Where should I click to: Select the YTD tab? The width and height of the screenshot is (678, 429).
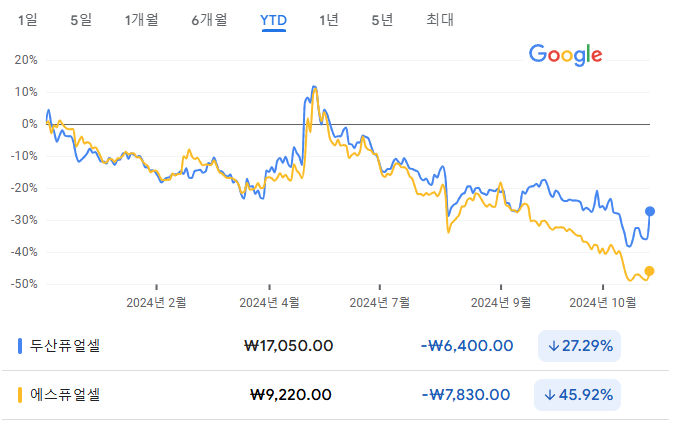click(x=273, y=20)
